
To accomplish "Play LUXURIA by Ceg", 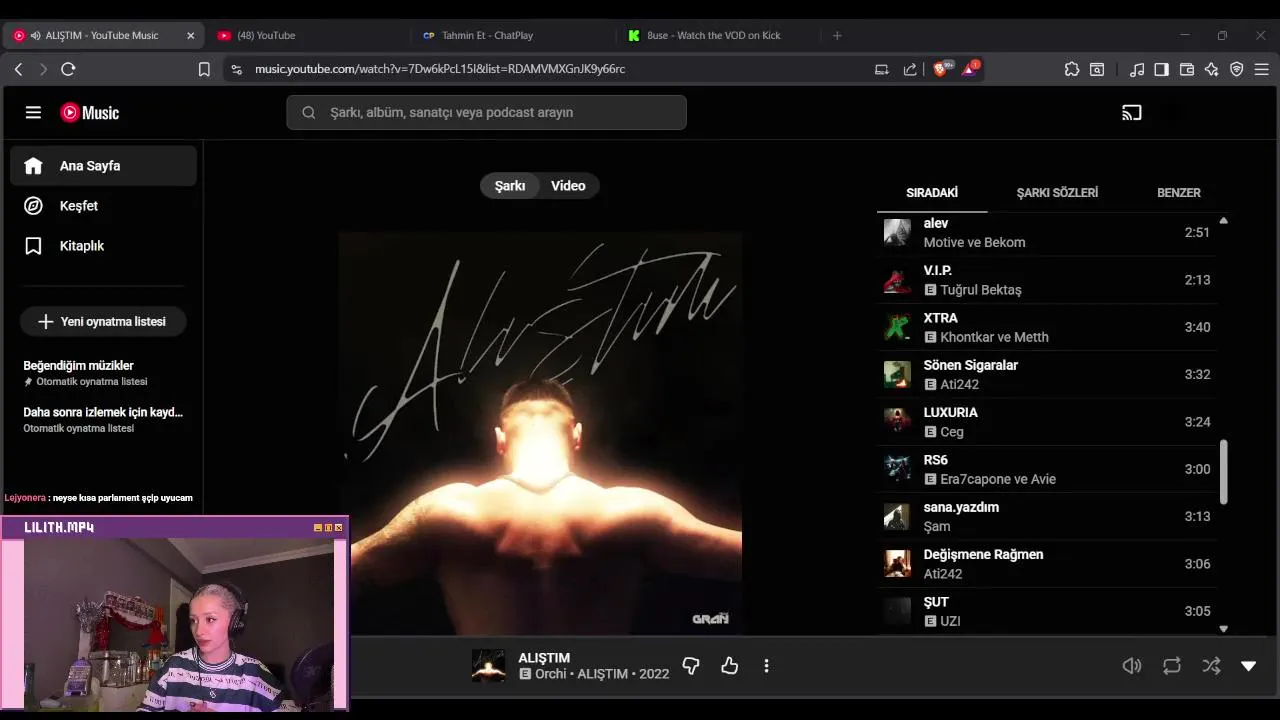I will 1047,422.
